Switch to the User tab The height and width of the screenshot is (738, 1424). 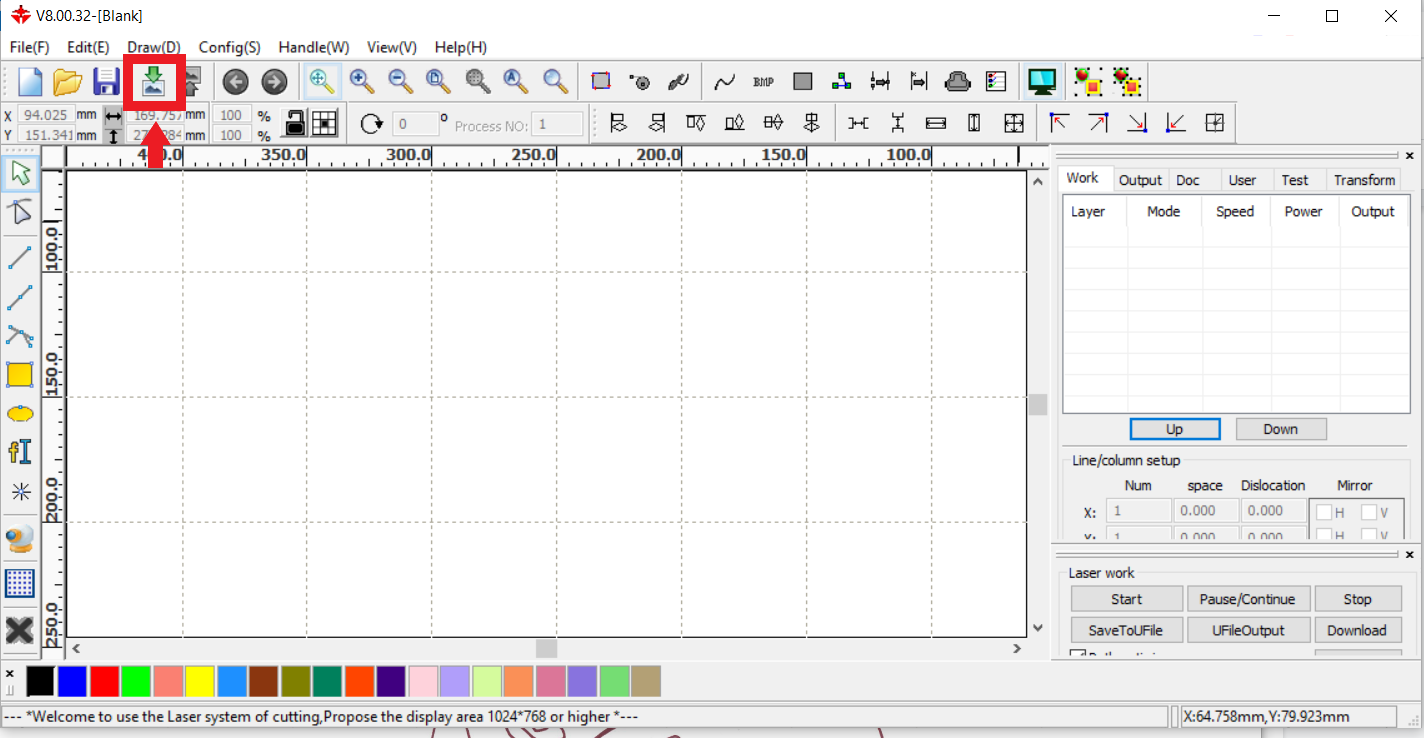[x=1242, y=180]
